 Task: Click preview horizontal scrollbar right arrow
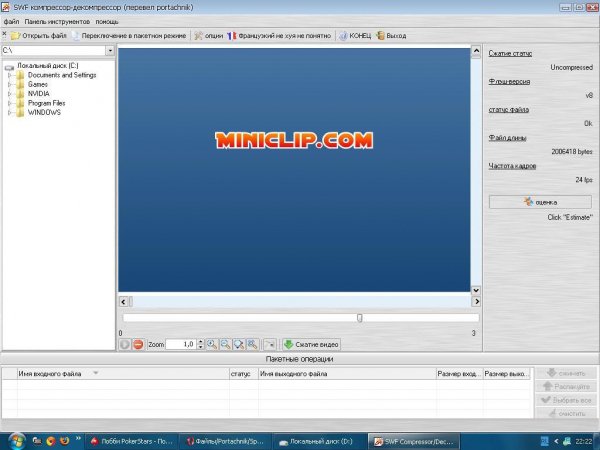[x=476, y=302]
